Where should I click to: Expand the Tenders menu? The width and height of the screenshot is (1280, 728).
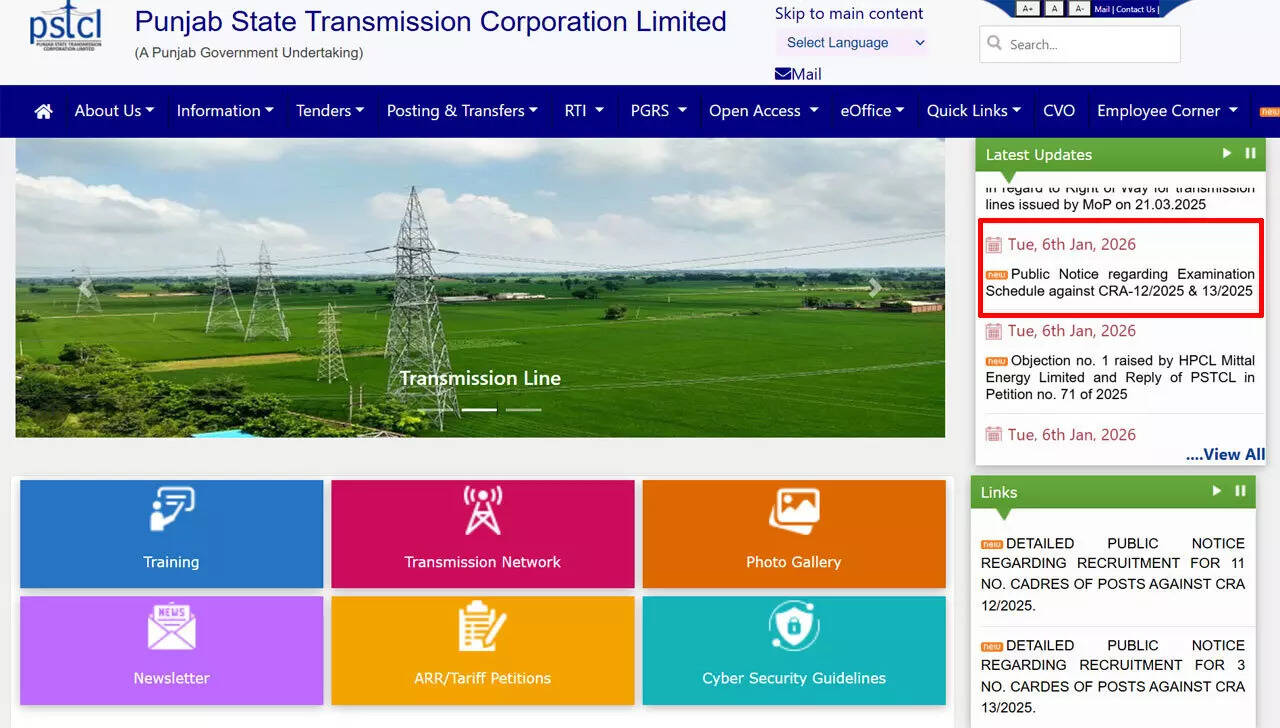(329, 111)
